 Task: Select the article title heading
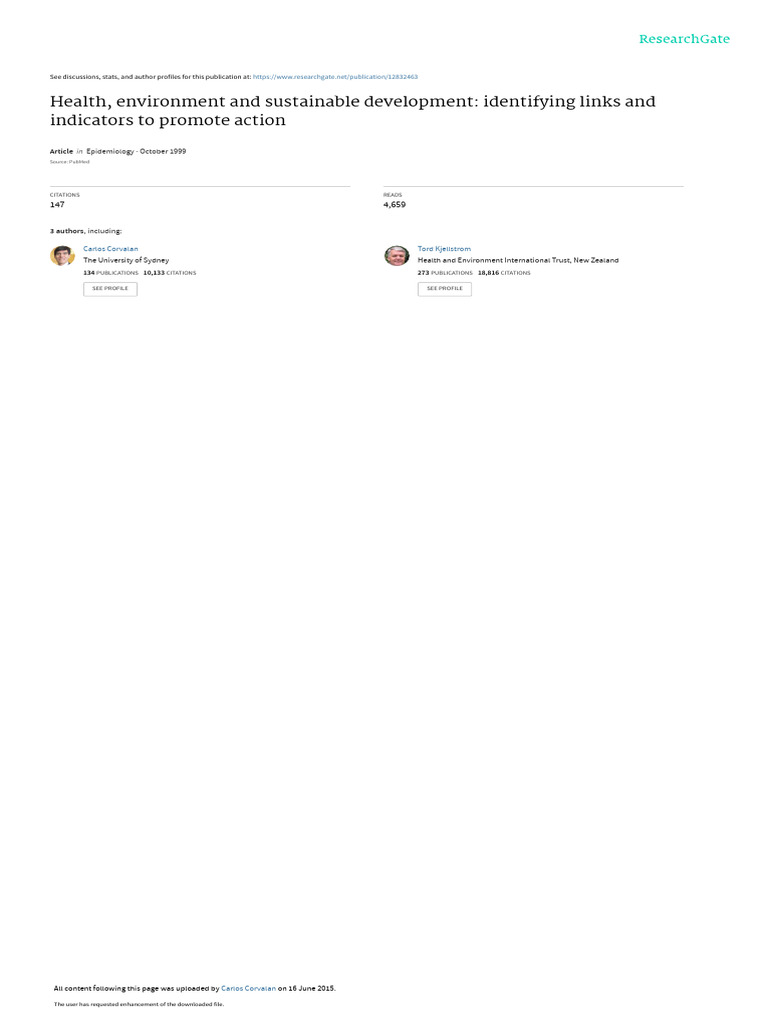click(353, 110)
